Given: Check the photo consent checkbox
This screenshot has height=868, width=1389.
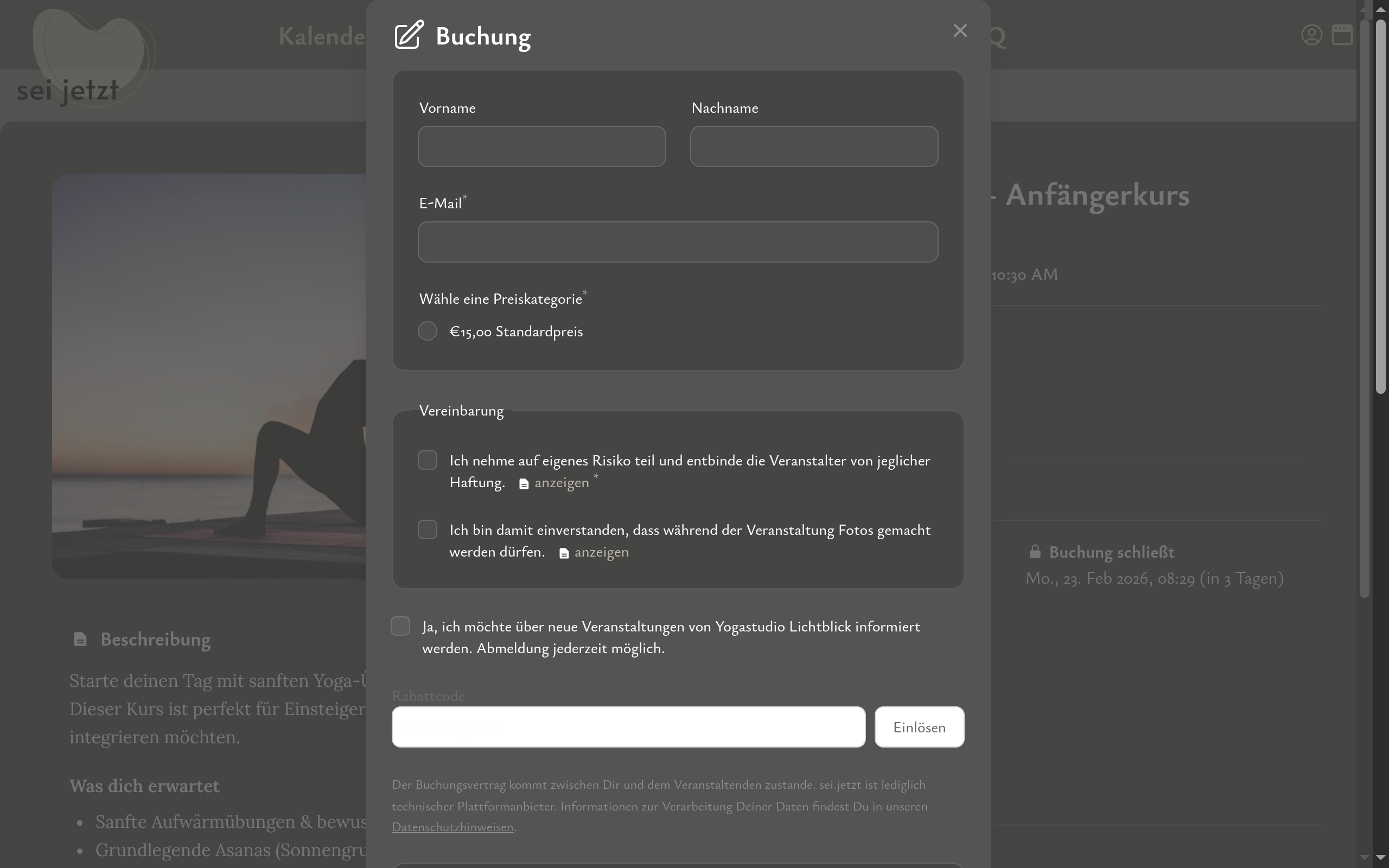Looking at the screenshot, I should point(427,529).
